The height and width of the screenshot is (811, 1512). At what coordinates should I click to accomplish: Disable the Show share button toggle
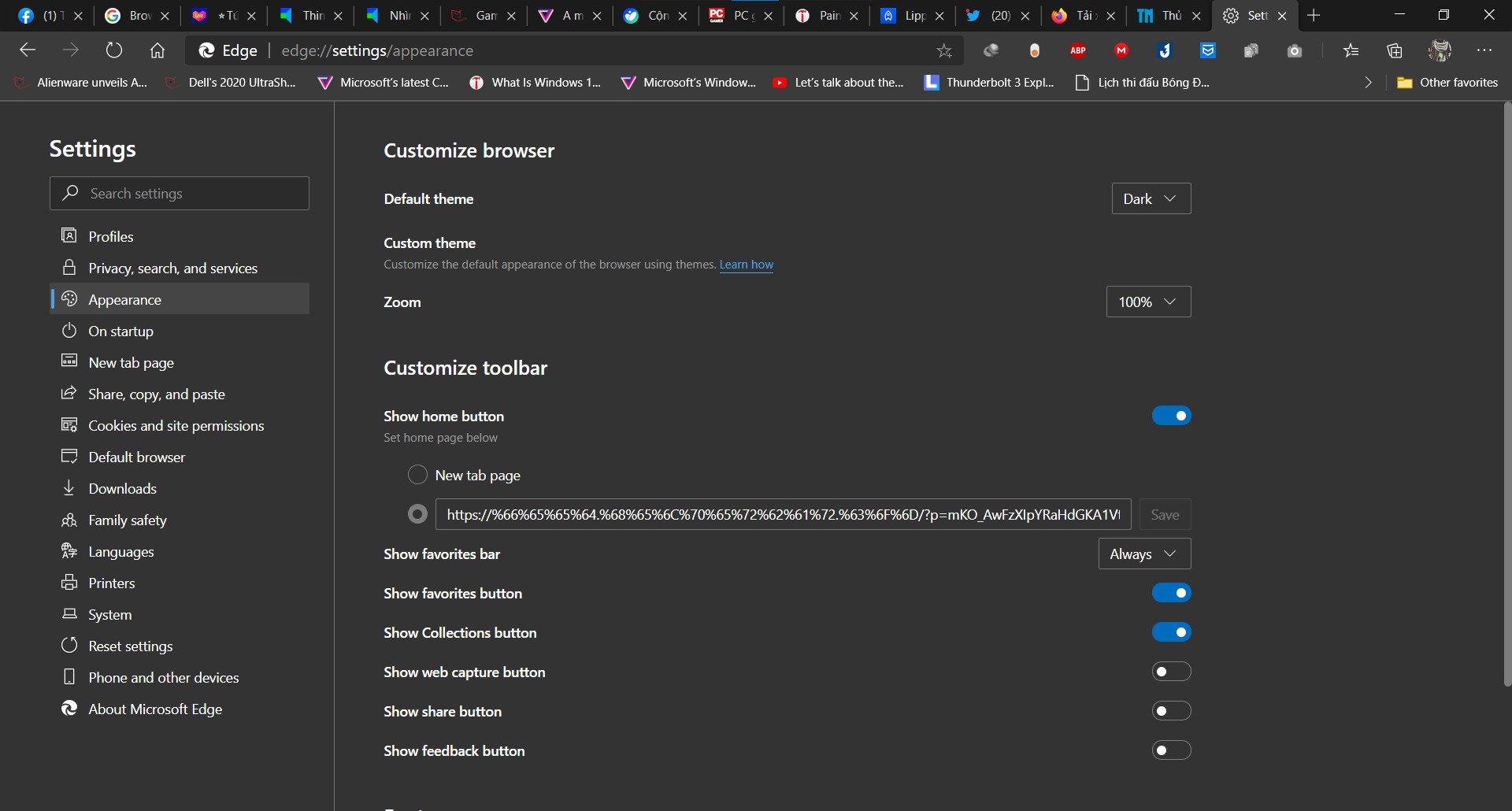pyautogui.click(x=1171, y=710)
